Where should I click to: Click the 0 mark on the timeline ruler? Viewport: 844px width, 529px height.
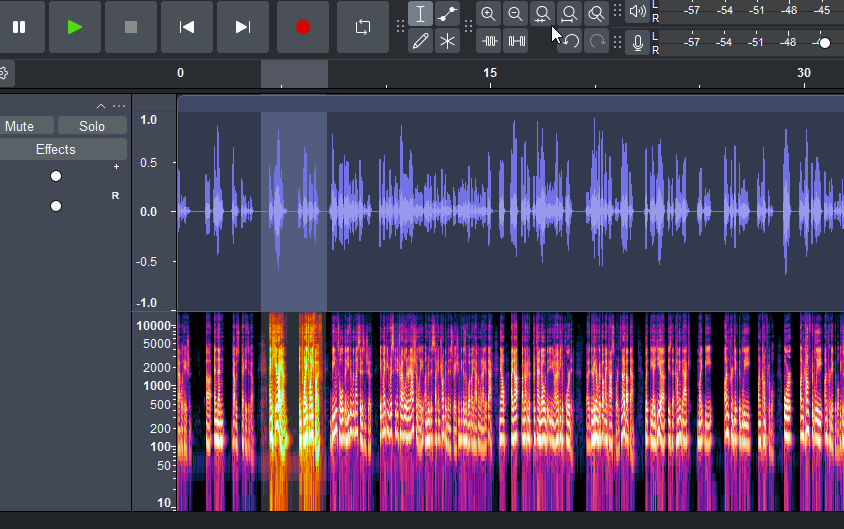[180, 73]
